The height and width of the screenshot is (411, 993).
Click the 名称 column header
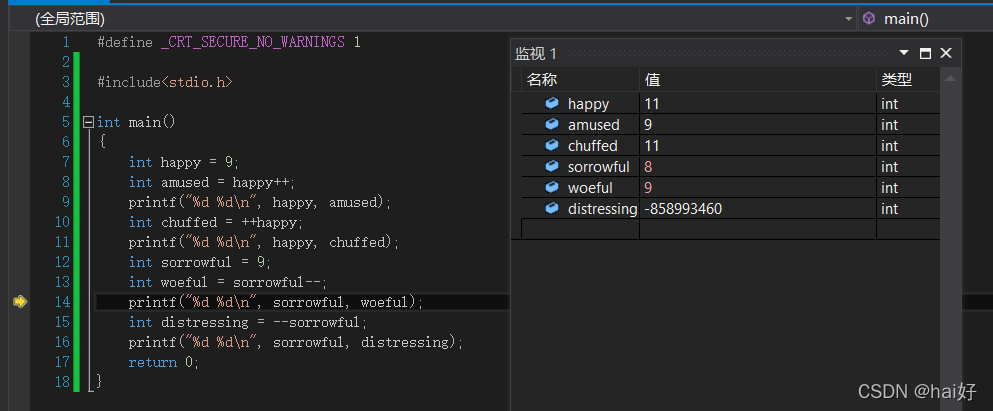pyautogui.click(x=542, y=80)
